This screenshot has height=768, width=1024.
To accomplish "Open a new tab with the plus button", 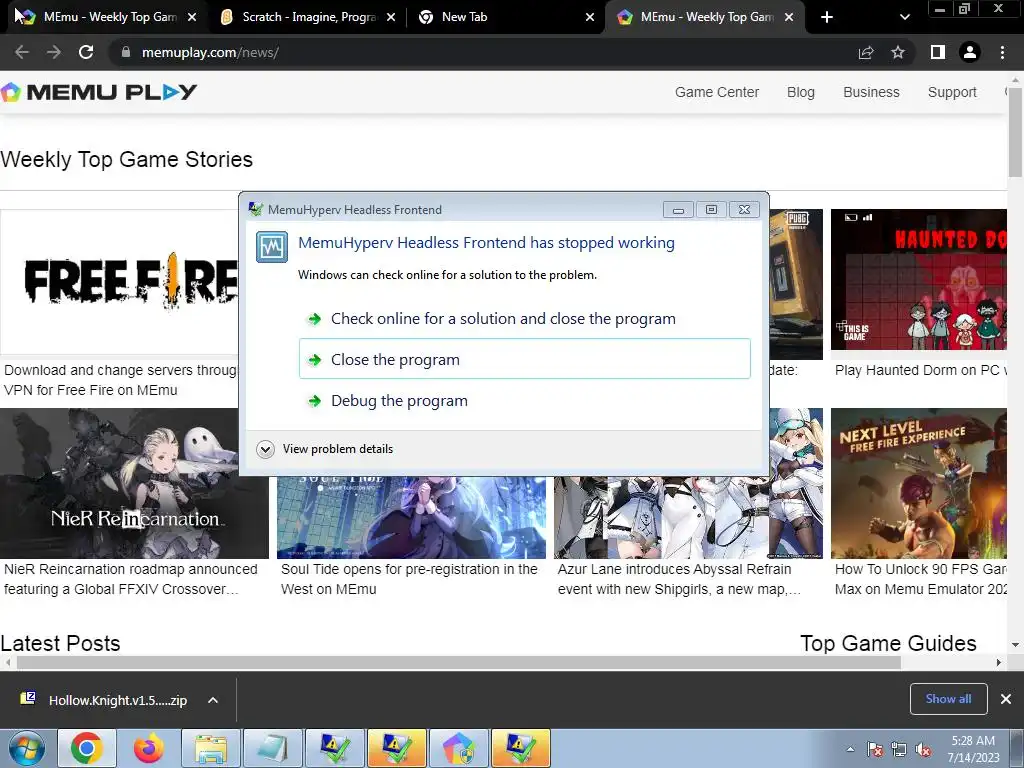I will [827, 17].
